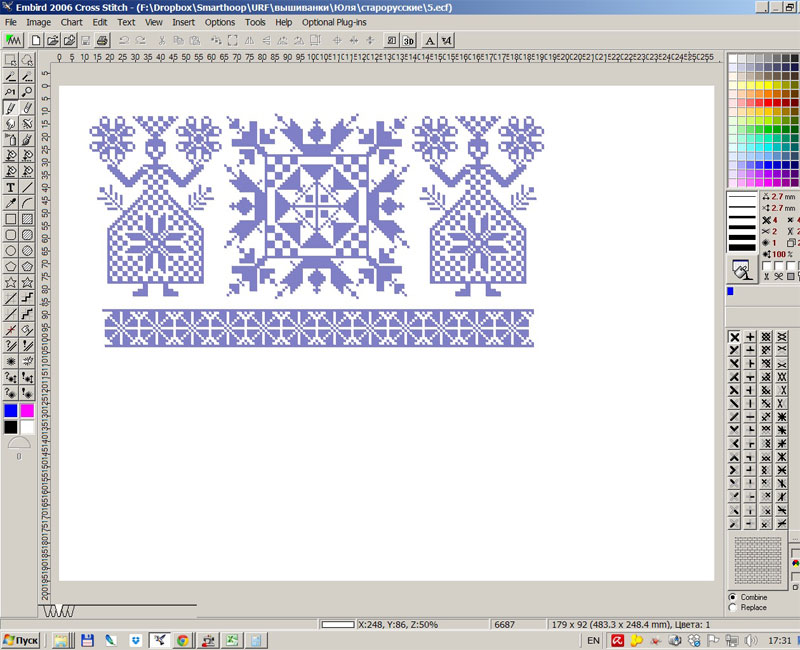
Task: Select the spray can tool
Action: [10, 139]
